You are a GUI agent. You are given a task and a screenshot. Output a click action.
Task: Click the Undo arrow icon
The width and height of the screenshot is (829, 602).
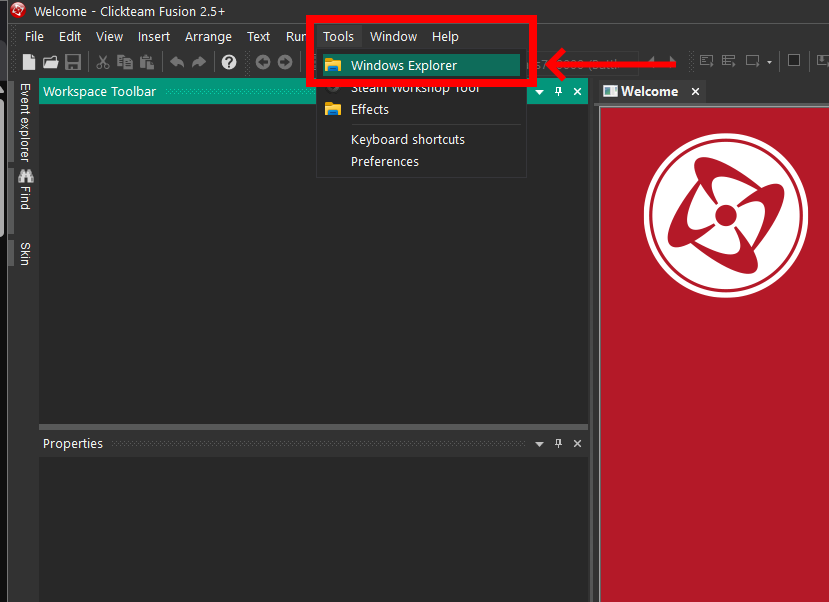click(177, 62)
